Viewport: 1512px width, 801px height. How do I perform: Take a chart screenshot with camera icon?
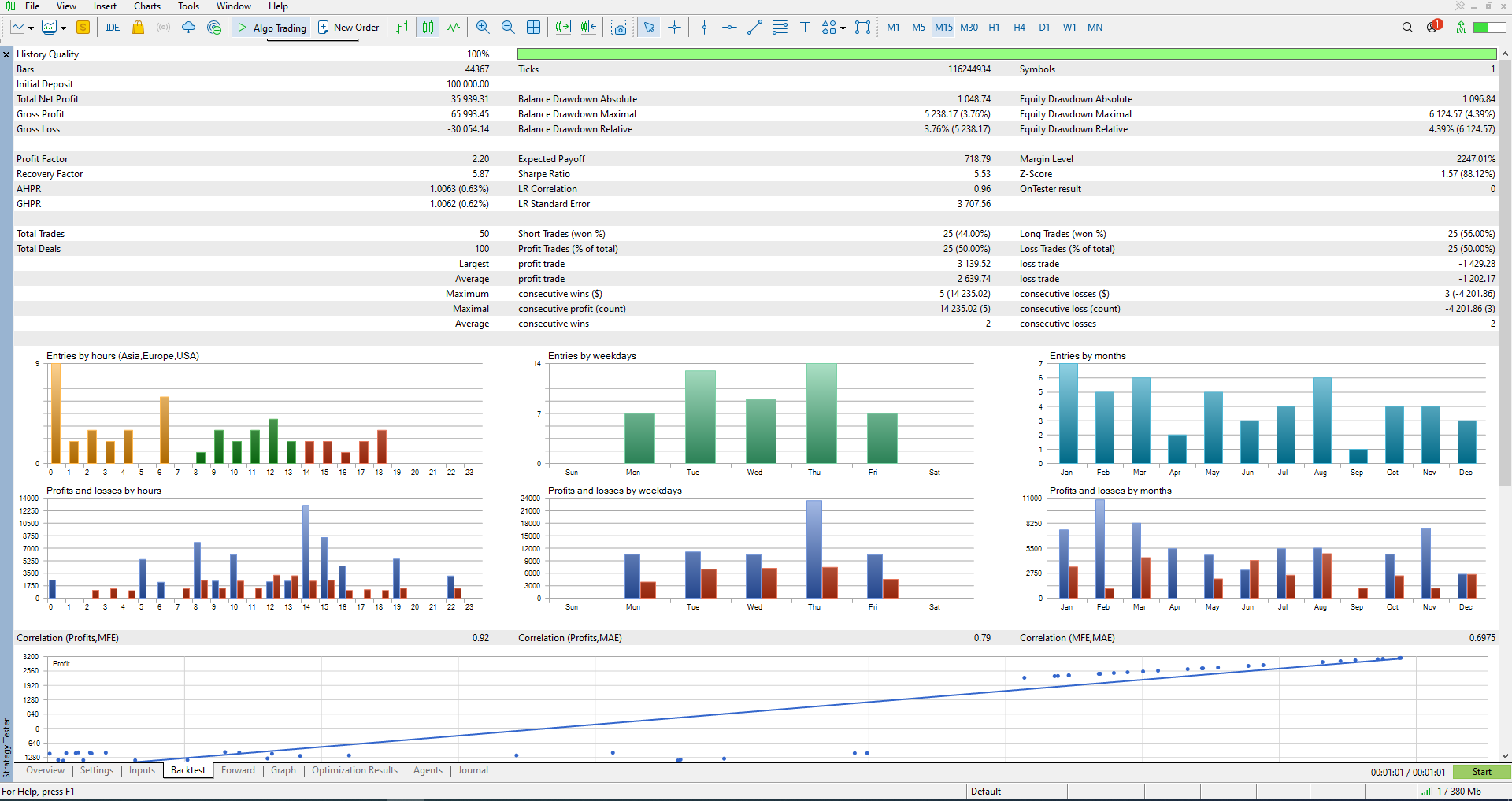619,28
